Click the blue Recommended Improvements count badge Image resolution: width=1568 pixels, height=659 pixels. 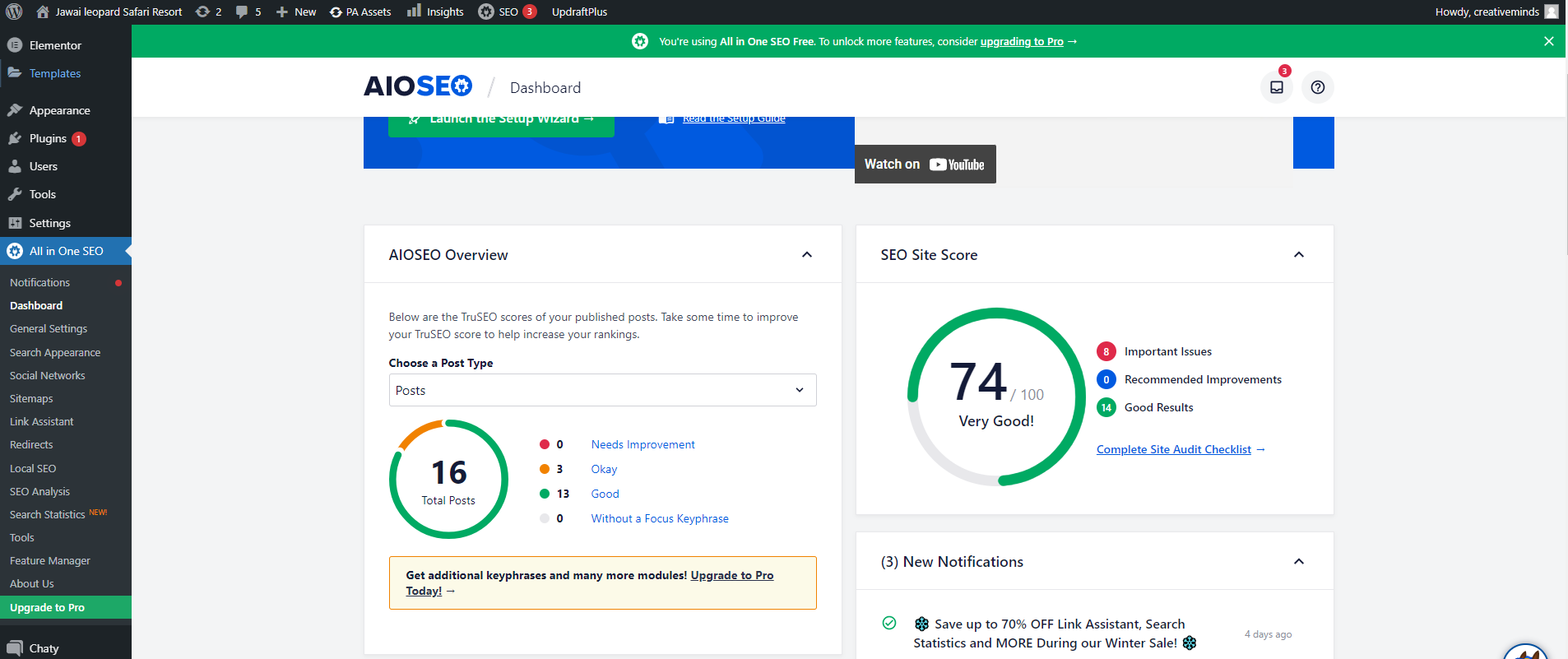(1106, 379)
